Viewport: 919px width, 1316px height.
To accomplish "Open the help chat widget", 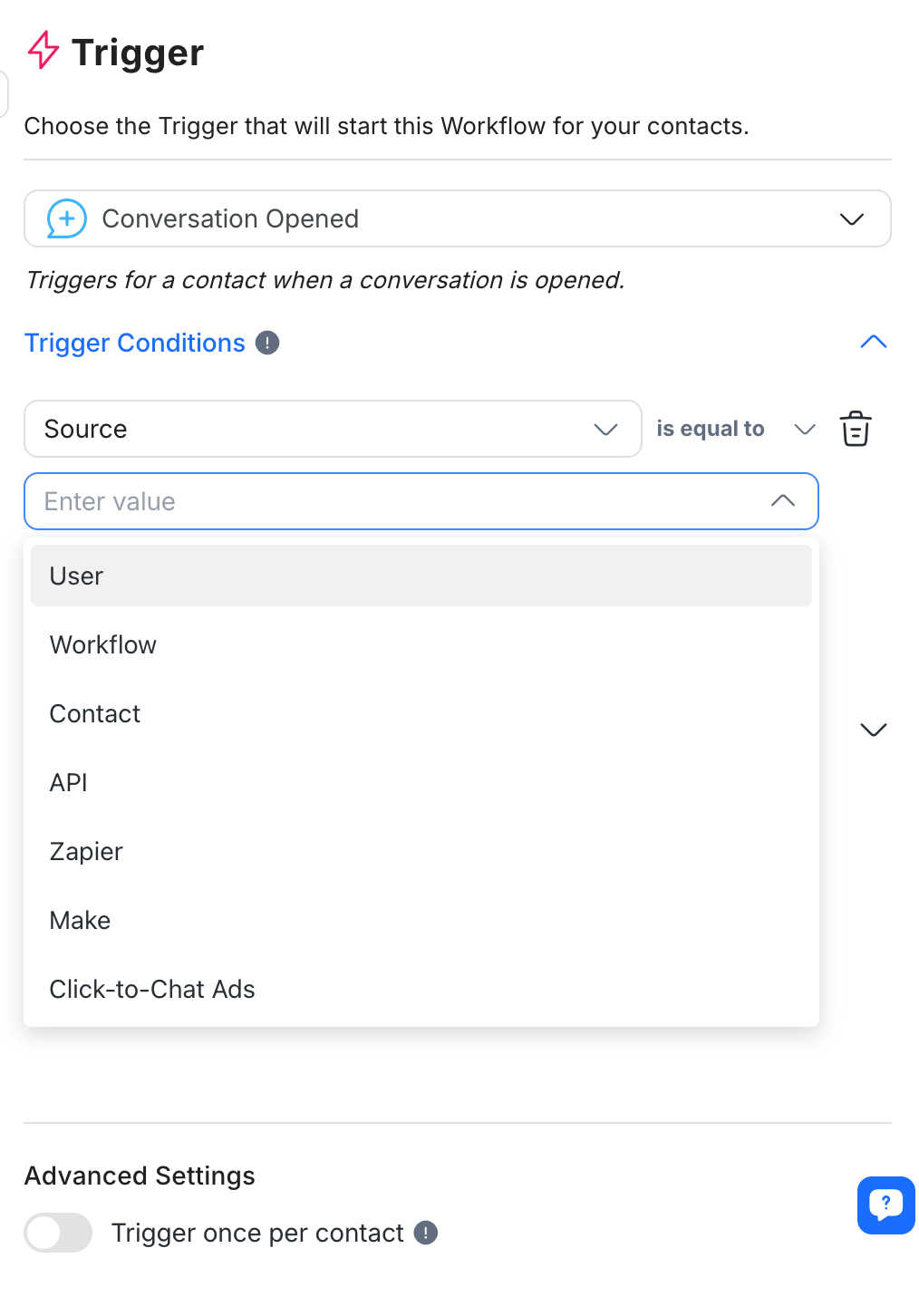I will click(885, 1205).
